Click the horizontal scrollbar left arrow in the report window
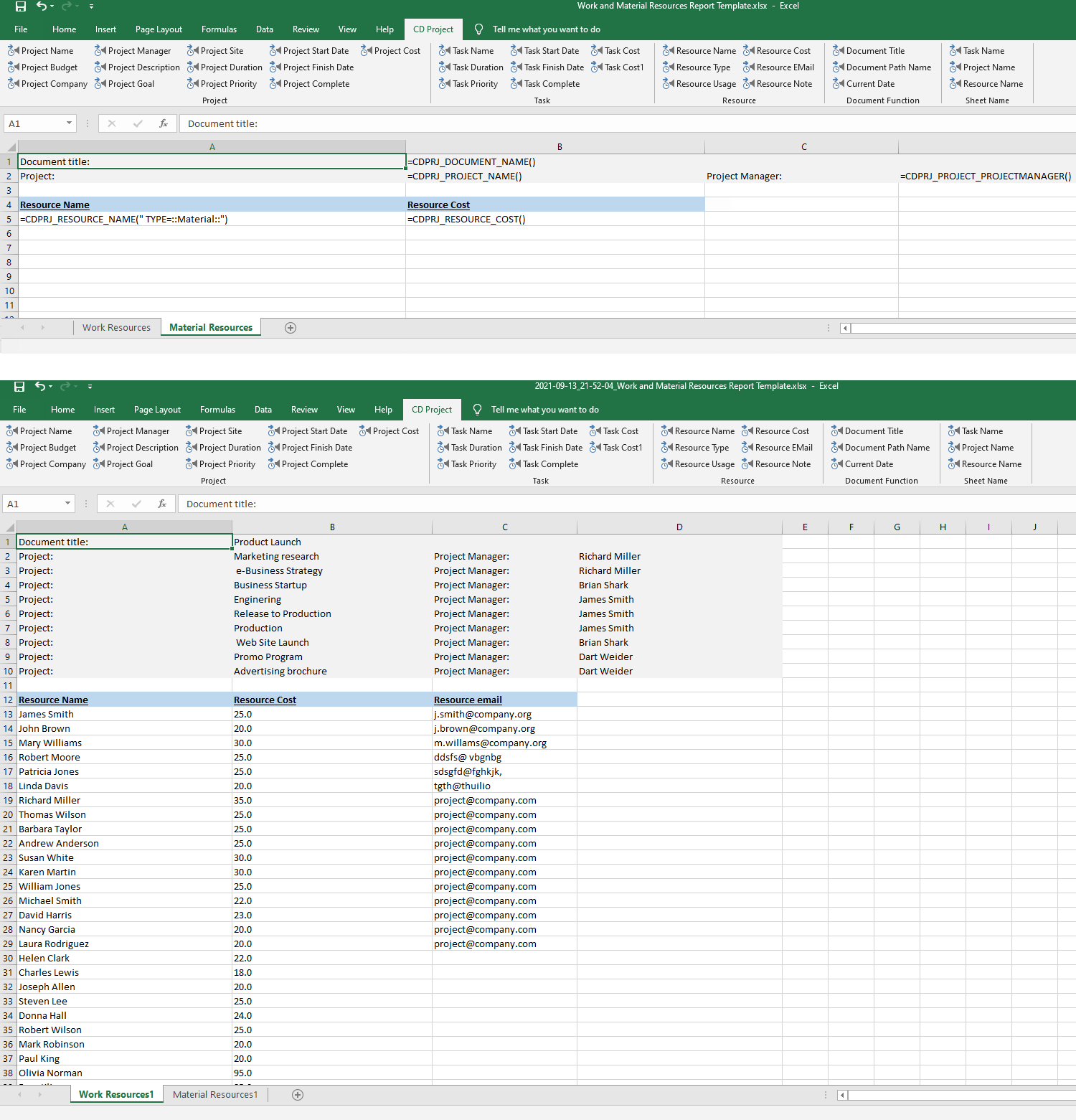The width and height of the screenshot is (1076, 1120). point(844,1095)
